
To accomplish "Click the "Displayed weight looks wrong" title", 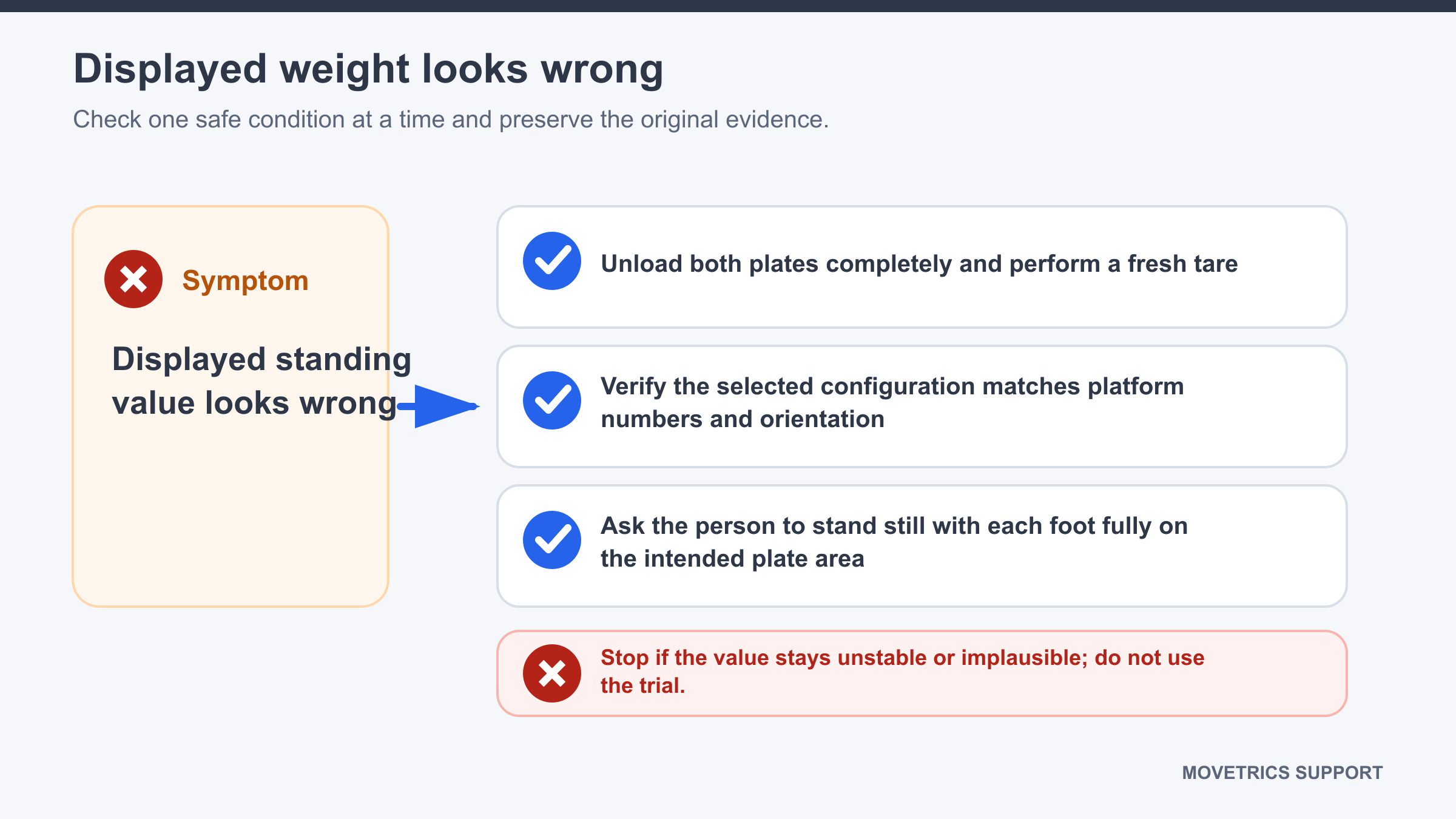I will pos(368,69).
